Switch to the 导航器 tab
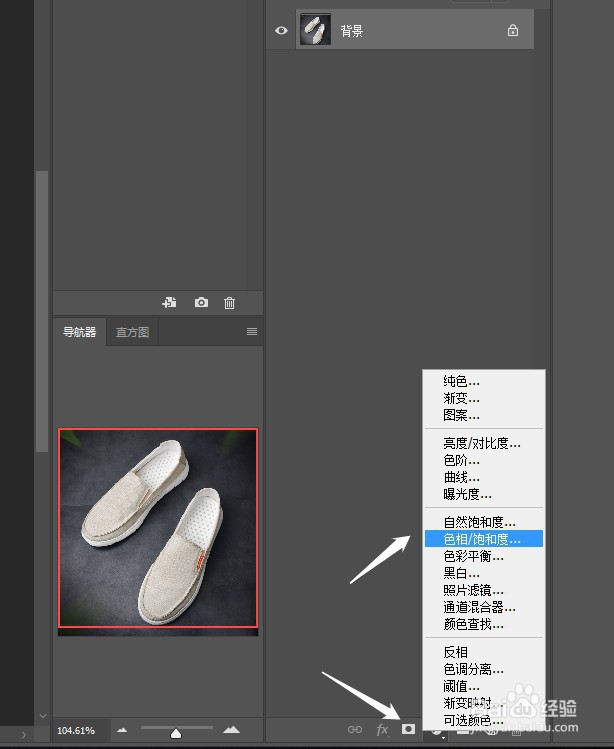This screenshot has height=749, width=614. pyautogui.click(x=79, y=332)
